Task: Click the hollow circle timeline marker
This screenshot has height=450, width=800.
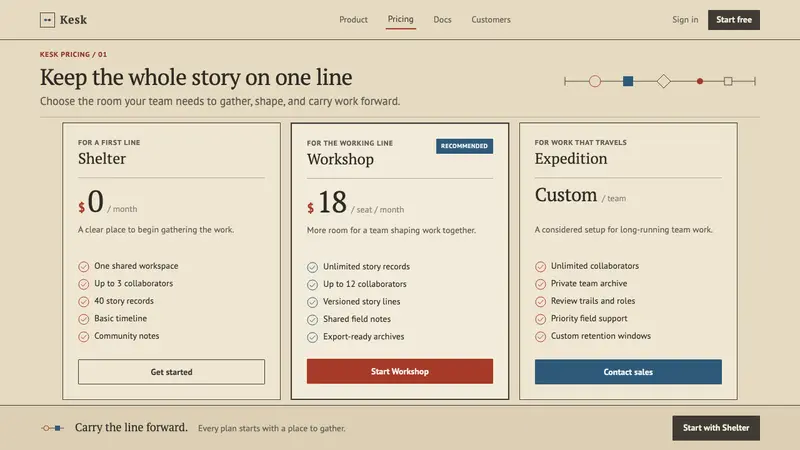Action: pyautogui.click(x=594, y=81)
